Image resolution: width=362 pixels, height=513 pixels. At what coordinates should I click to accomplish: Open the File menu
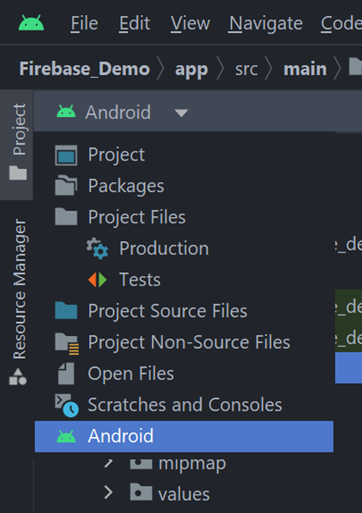pyautogui.click(x=84, y=24)
